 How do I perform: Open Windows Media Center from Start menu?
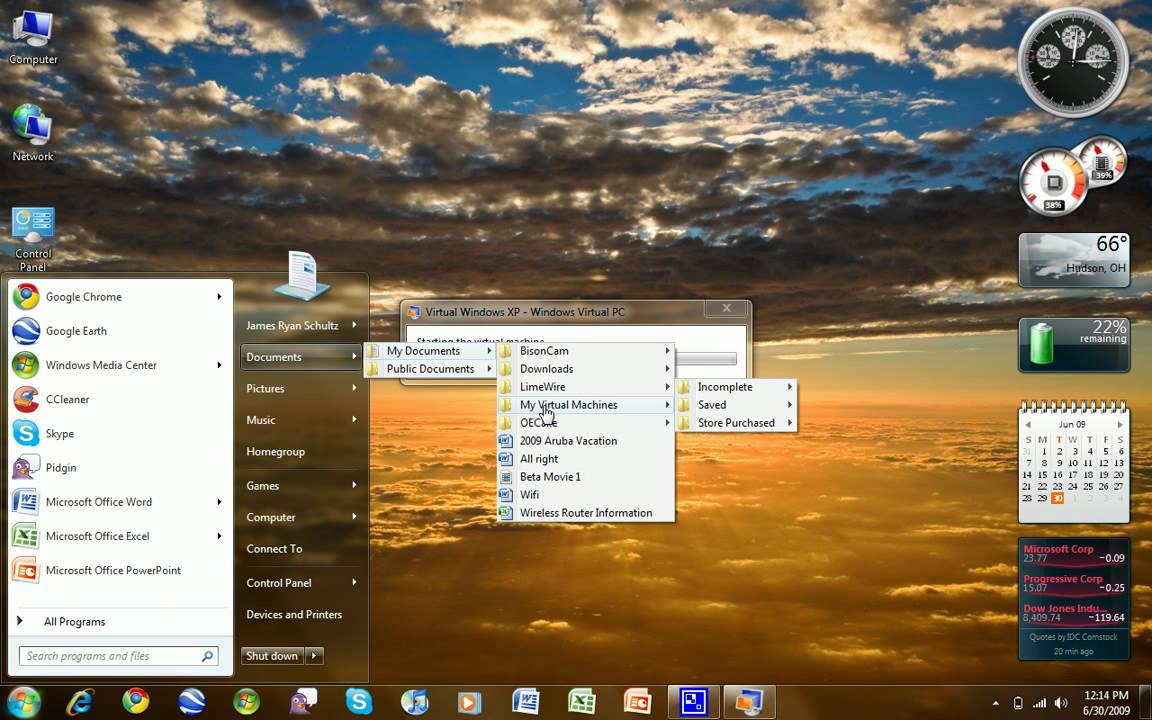click(118, 365)
